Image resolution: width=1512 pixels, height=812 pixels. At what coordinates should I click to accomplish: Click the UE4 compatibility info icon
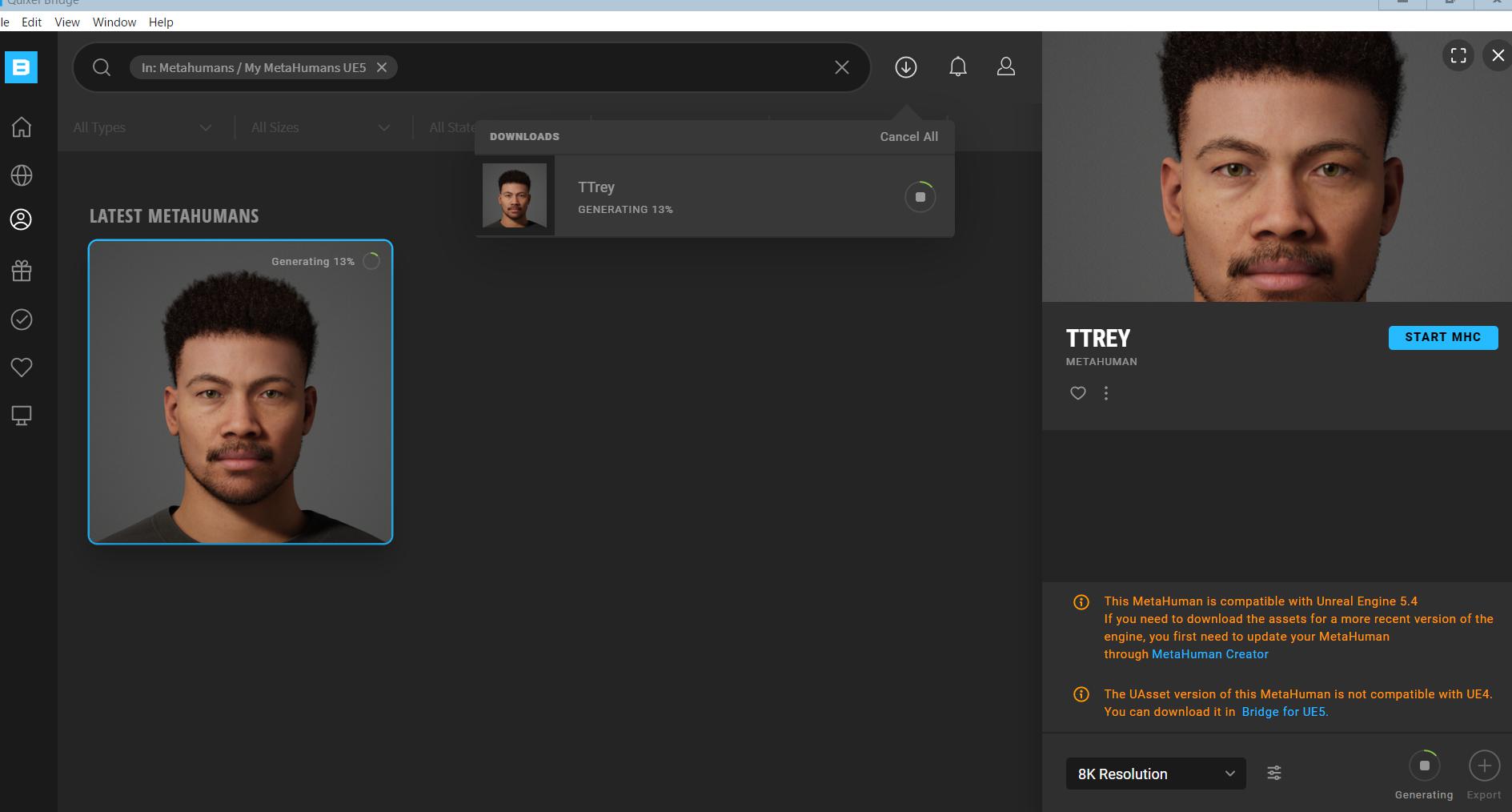pyautogui.click(x=1081, y=694)
